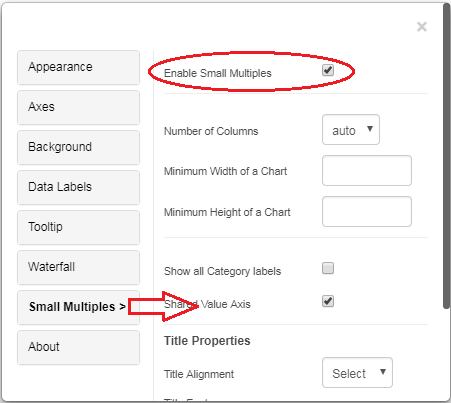Select the Data Labels tab
Image resolution: width=451 pixels, height=403 pixels.
coord(78,187)
